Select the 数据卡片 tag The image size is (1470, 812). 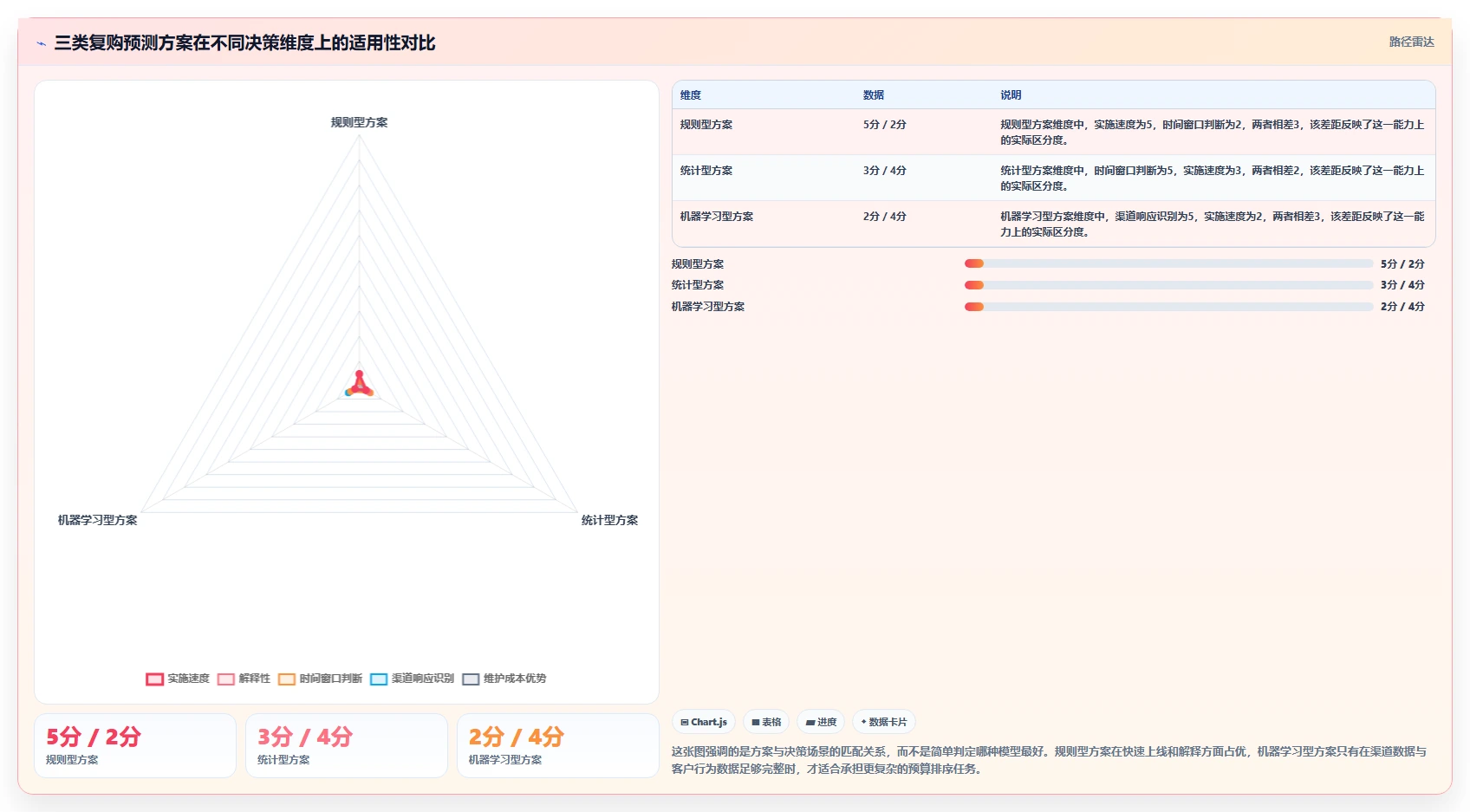(884, 722)
